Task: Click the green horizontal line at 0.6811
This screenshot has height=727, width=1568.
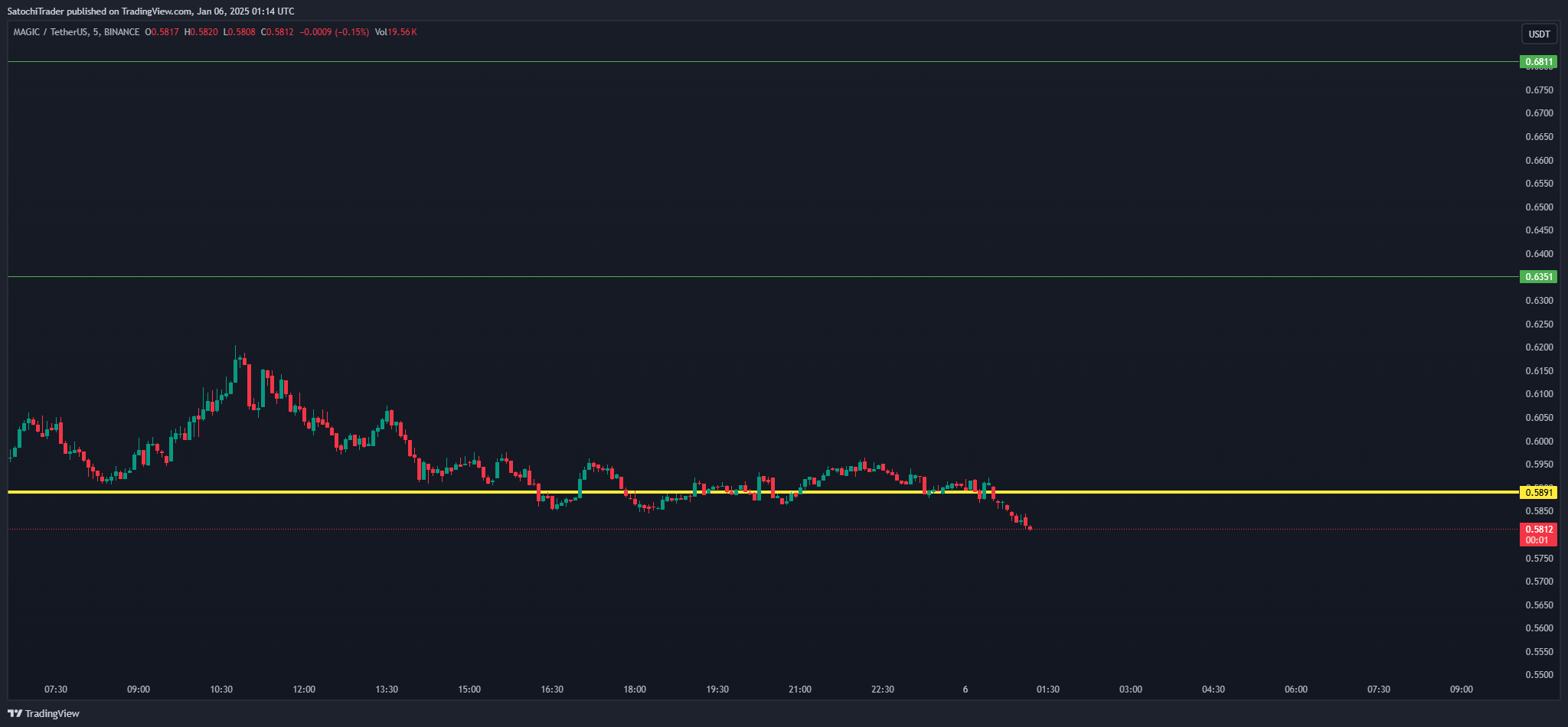Action: click(x=763, y=61)
